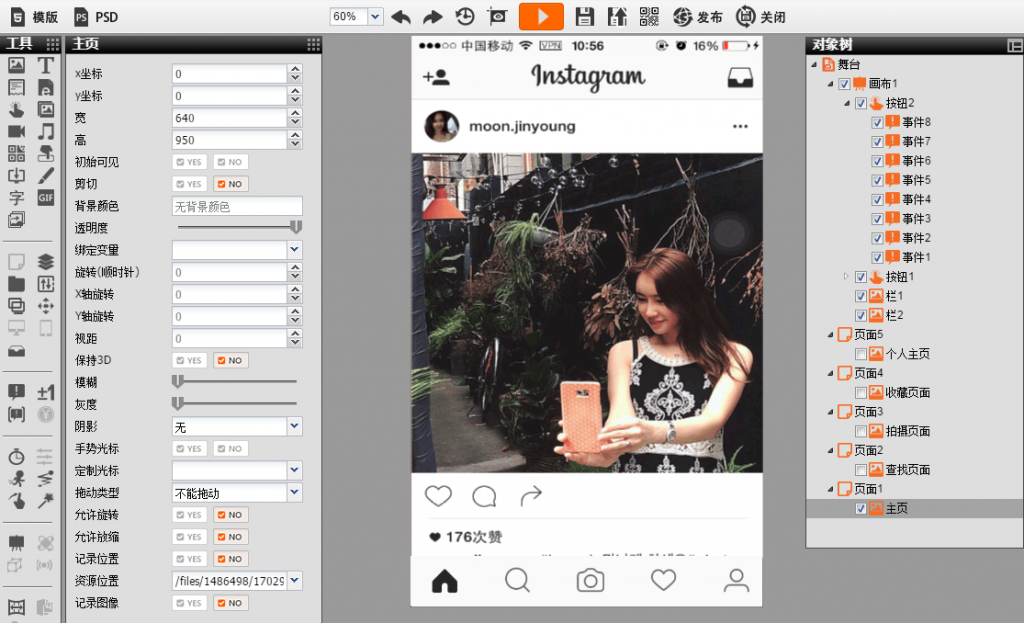Adjust the 透明度 opacity slider
This screenshot has width=1024, height=623.
click(236, 227)
